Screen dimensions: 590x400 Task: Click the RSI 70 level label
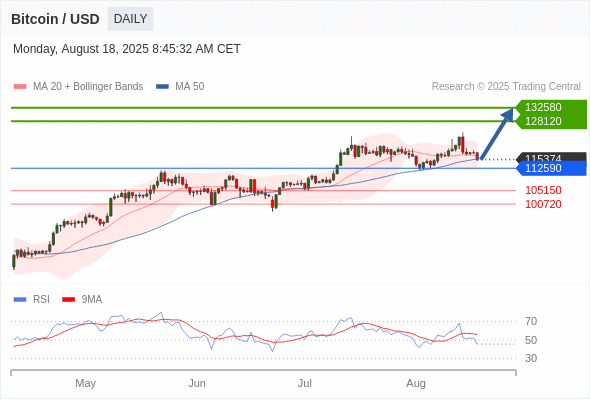531,321
